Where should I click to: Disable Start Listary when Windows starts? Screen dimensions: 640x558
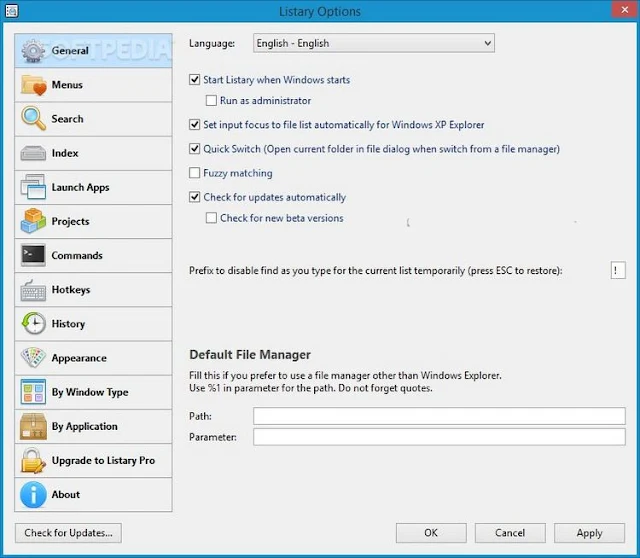(195, 80)
